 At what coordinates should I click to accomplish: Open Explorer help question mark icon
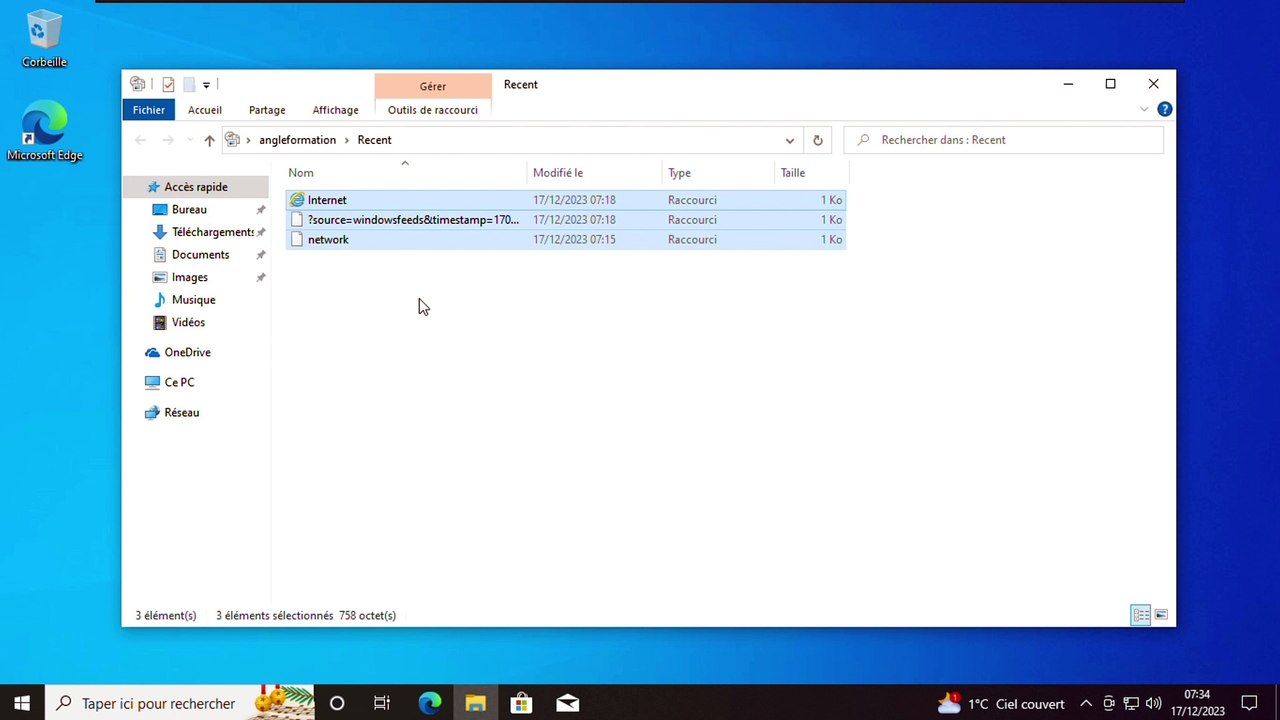(x=1164, y=109)
